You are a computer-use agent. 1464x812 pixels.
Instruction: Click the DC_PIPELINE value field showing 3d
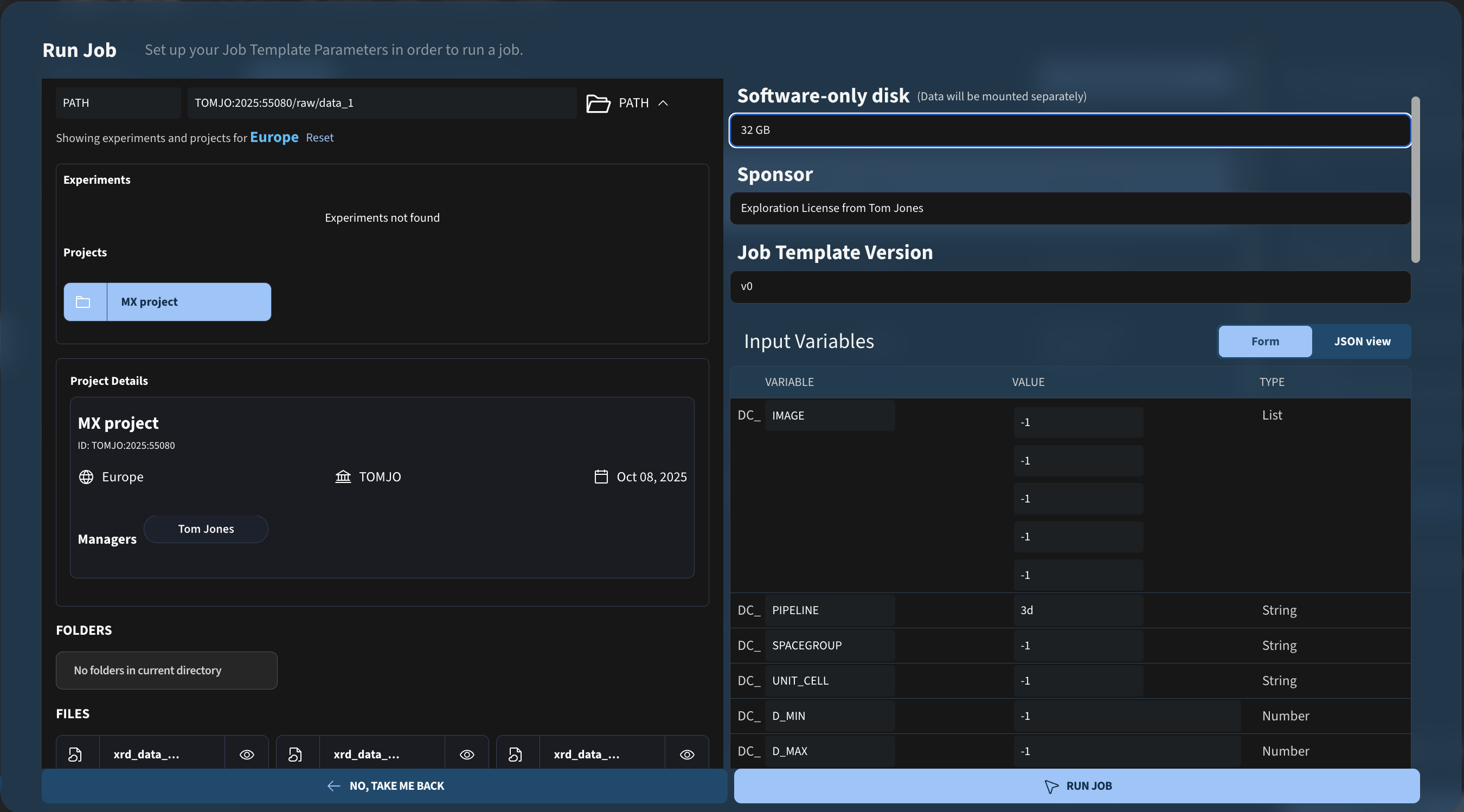pos(1077,610)
